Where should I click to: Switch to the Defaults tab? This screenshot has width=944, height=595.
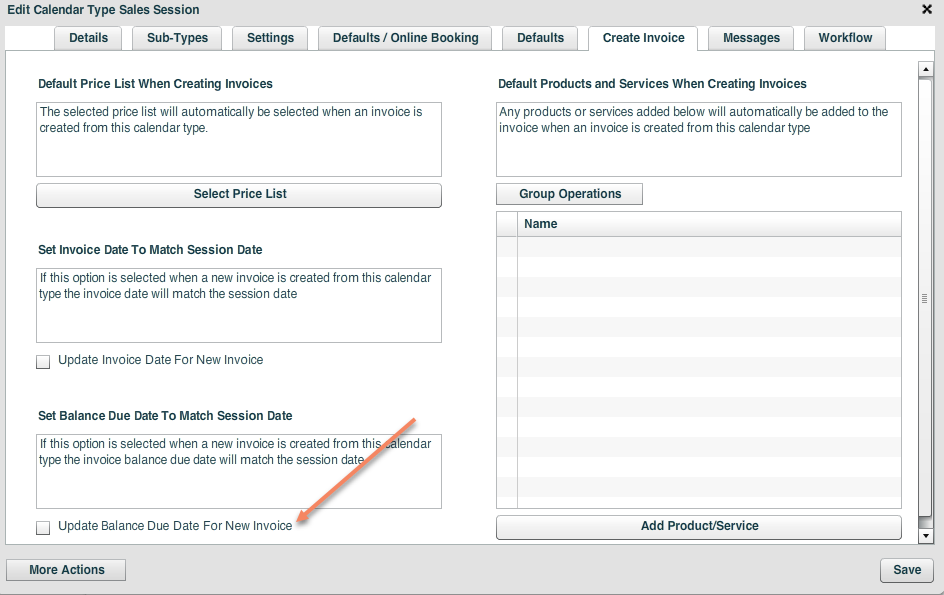click(540, 38)
